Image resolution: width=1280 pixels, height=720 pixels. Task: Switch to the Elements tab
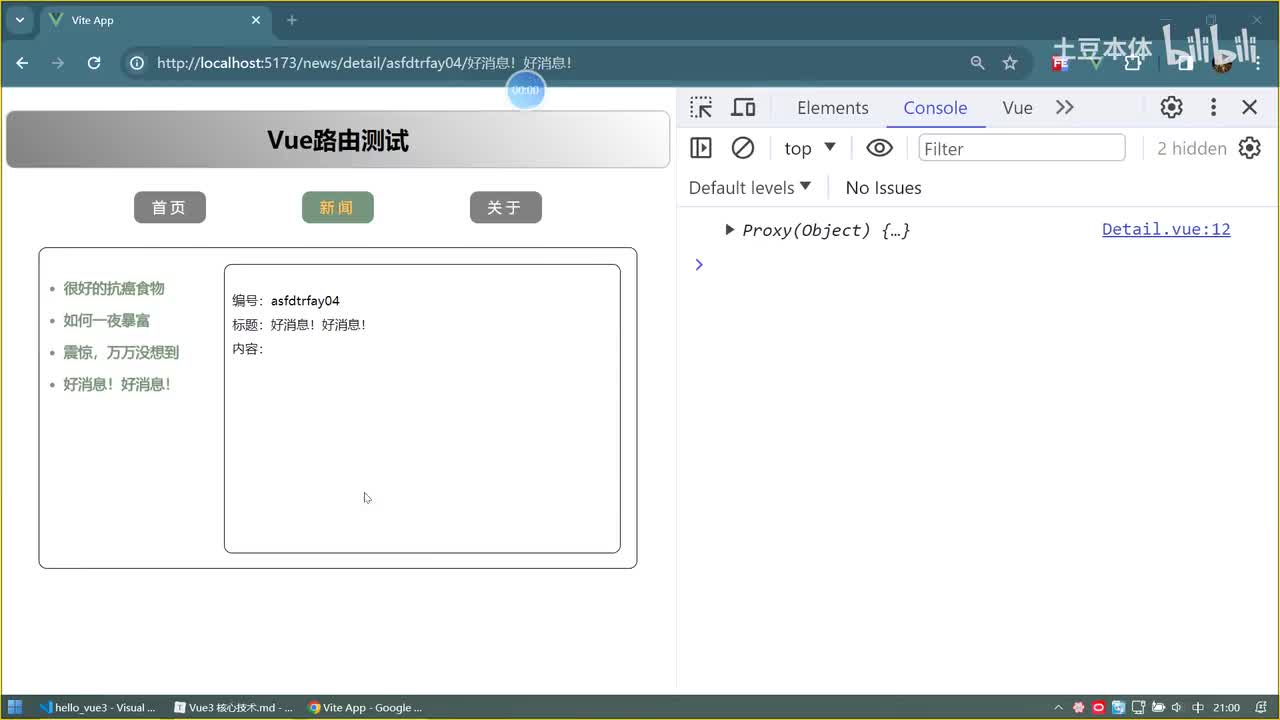tap(833, 108)
